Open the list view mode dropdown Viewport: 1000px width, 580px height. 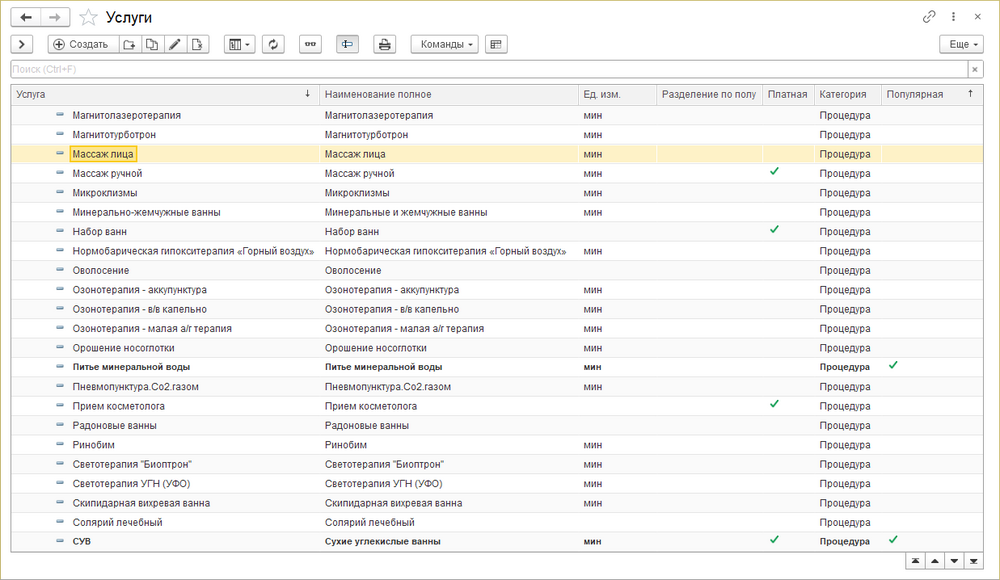click(x=239, y=44)
